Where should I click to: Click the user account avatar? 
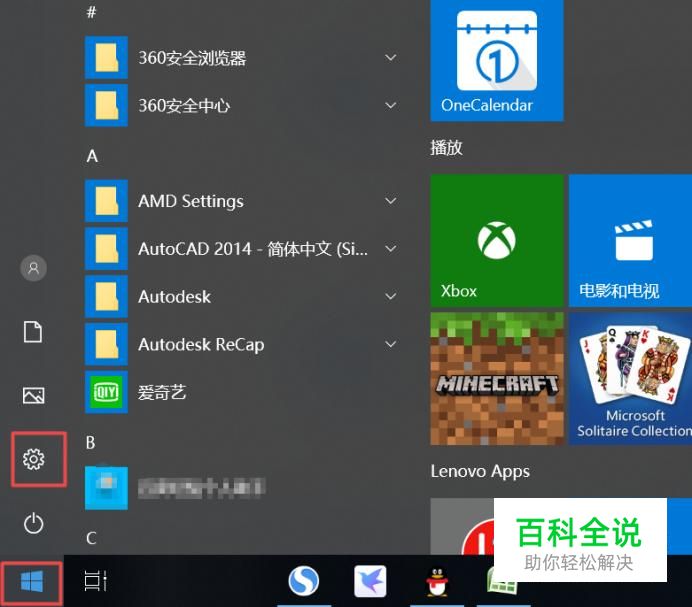(x=34, y=268)
